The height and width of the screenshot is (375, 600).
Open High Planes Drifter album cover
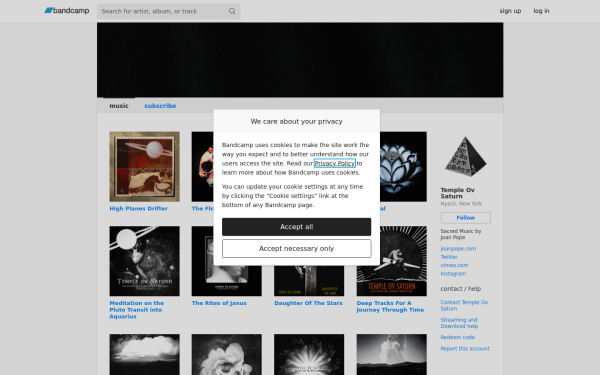click(144, 166)
